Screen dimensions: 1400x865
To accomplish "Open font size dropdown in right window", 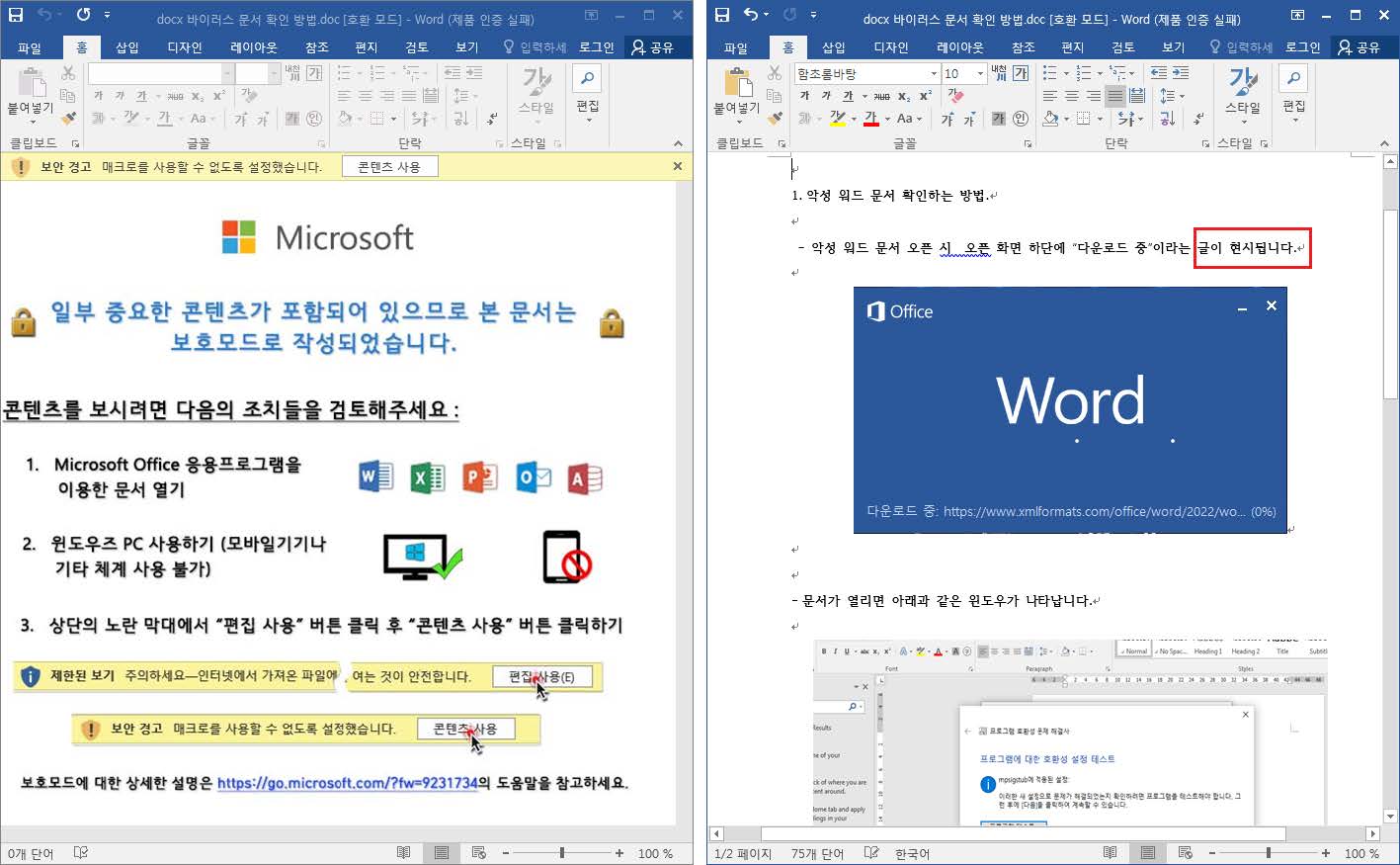I will (x=980, y=73).
